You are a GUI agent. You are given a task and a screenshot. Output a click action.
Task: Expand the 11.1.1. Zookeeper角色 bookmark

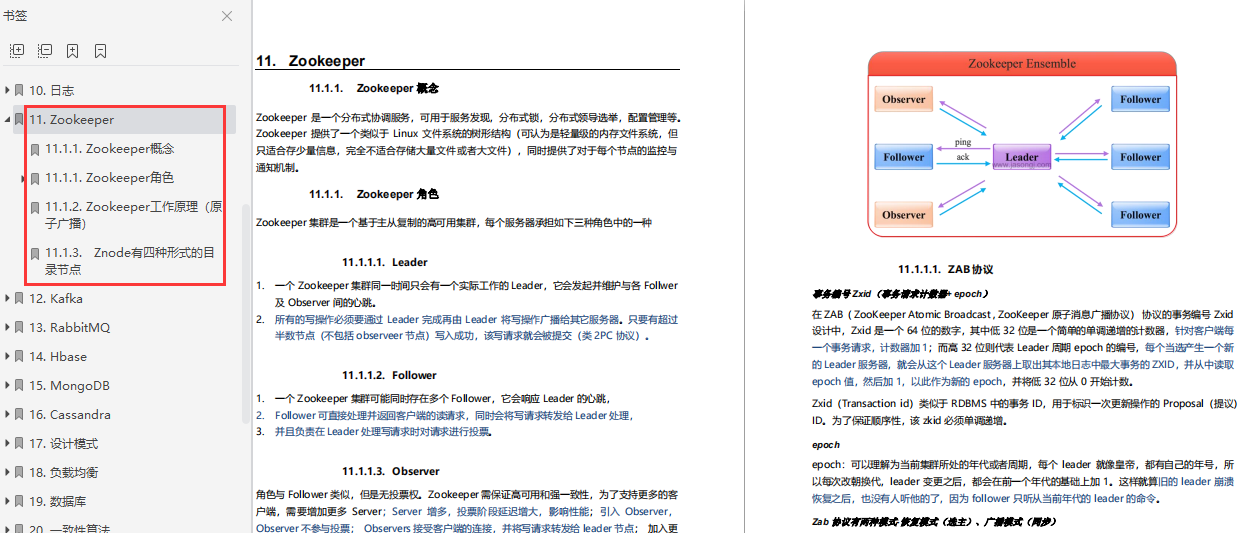coord(23,178)
